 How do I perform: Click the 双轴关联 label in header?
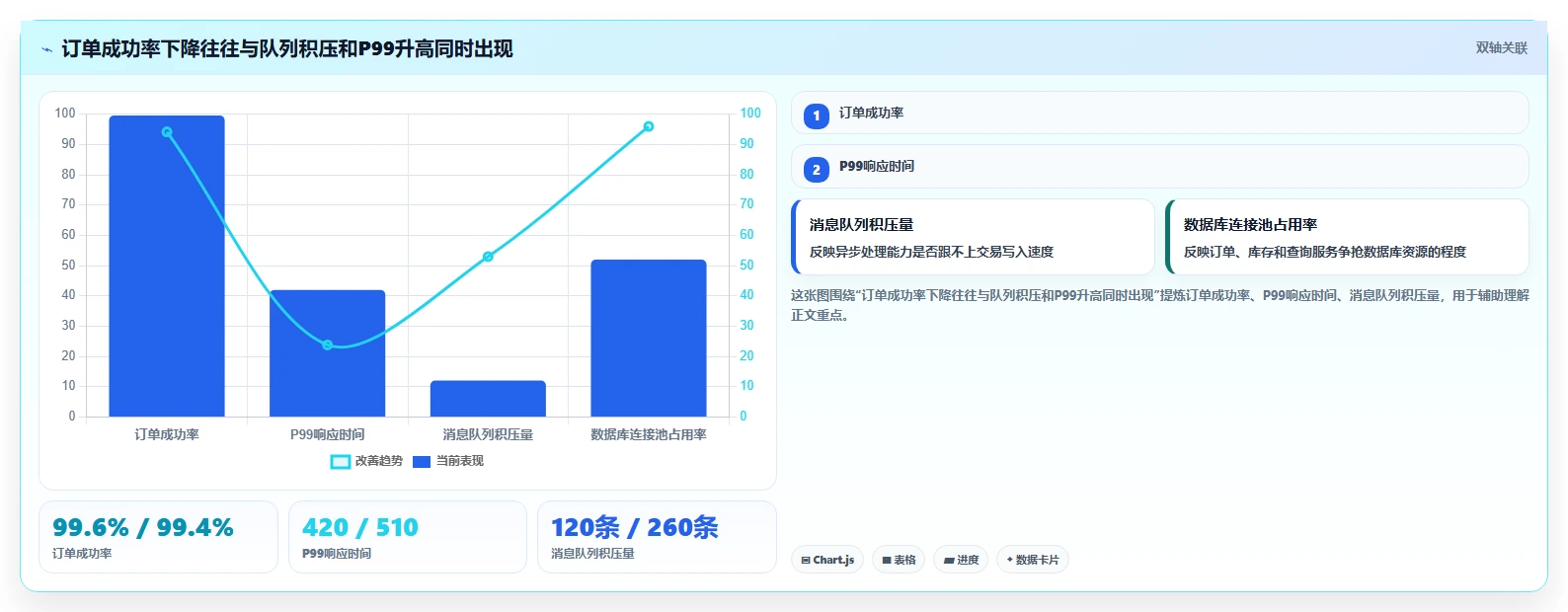(x=1501, y=48)
